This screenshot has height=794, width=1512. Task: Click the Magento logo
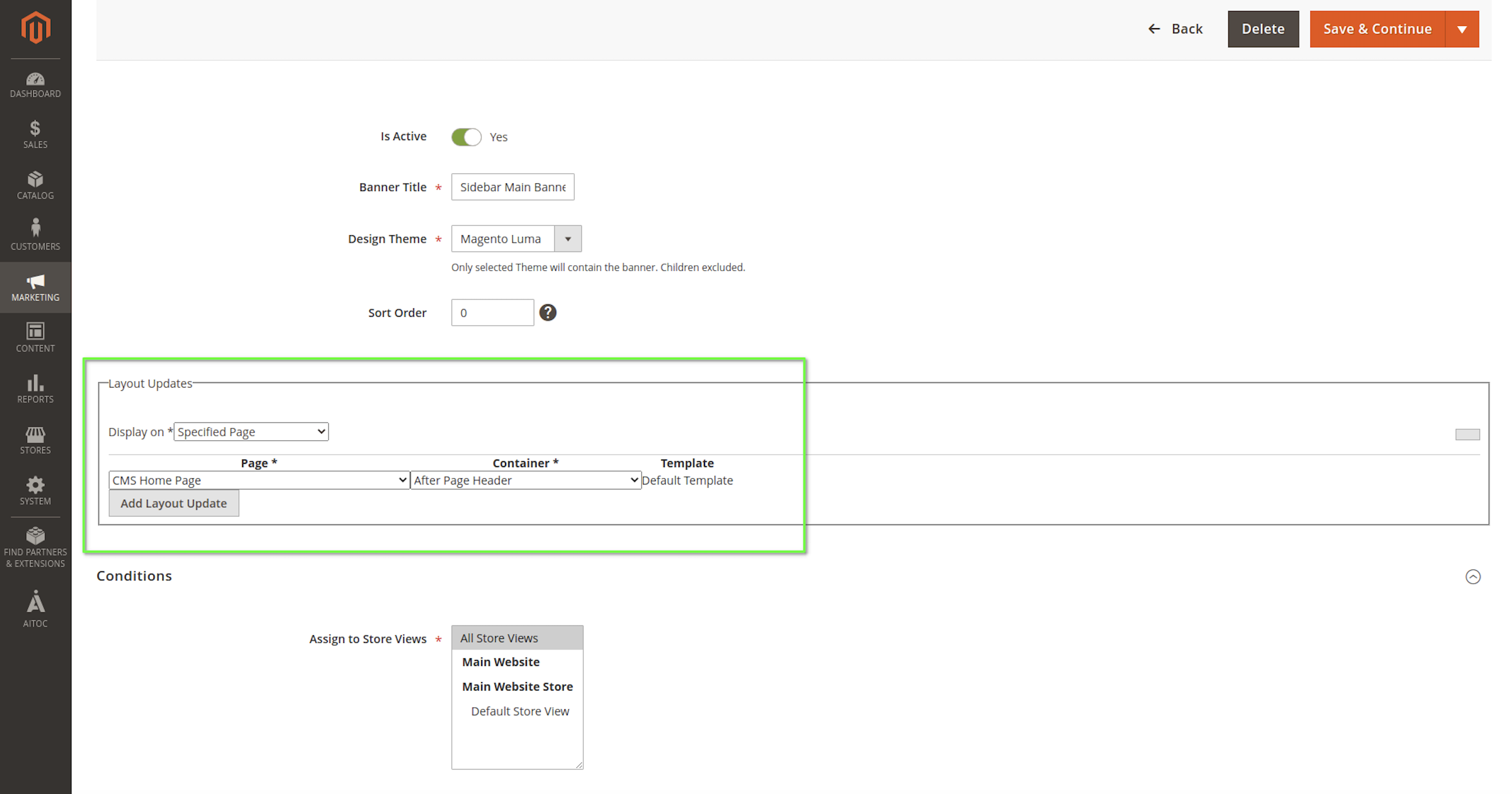35,27
